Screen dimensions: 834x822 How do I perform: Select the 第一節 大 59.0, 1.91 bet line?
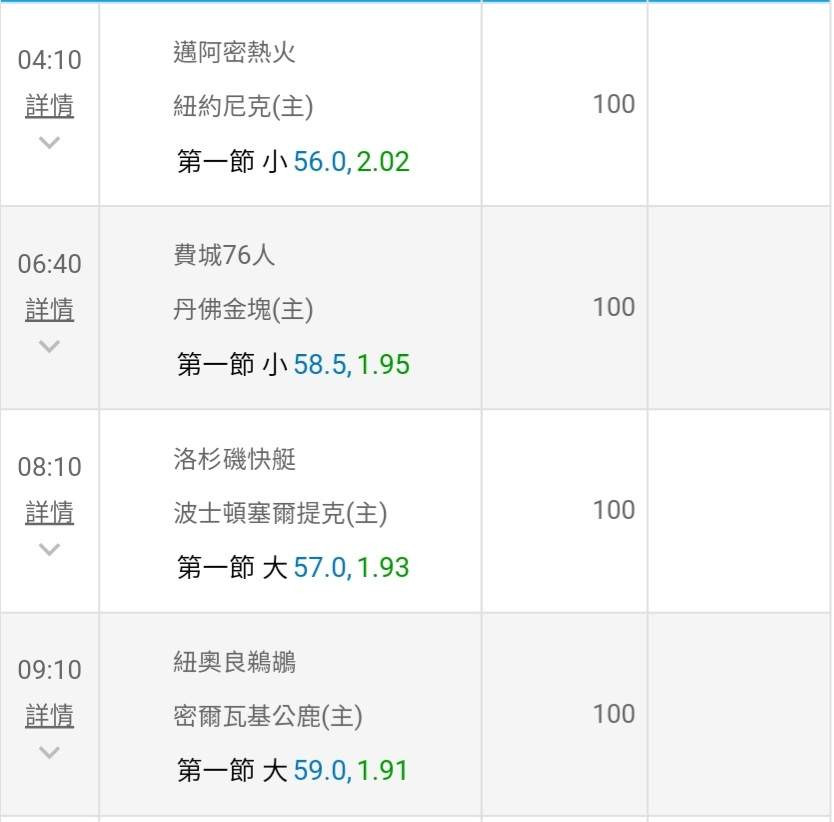point(293,770)
